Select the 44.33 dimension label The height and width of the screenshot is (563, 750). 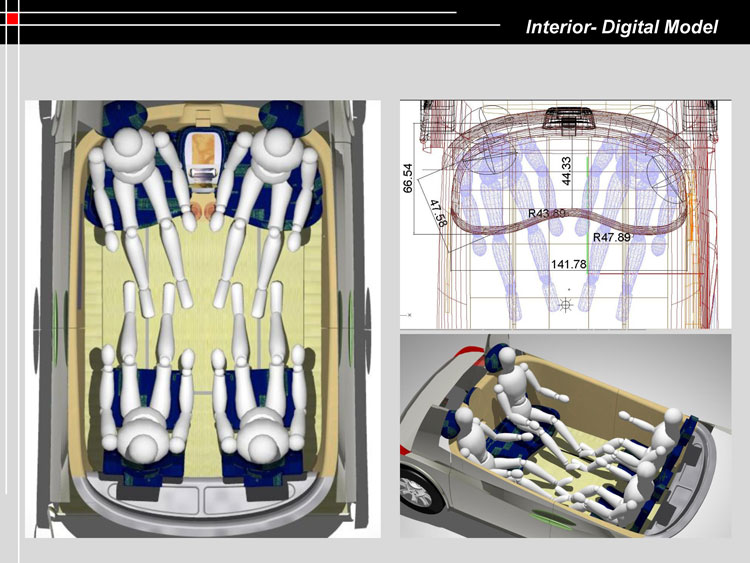point(566,170)
